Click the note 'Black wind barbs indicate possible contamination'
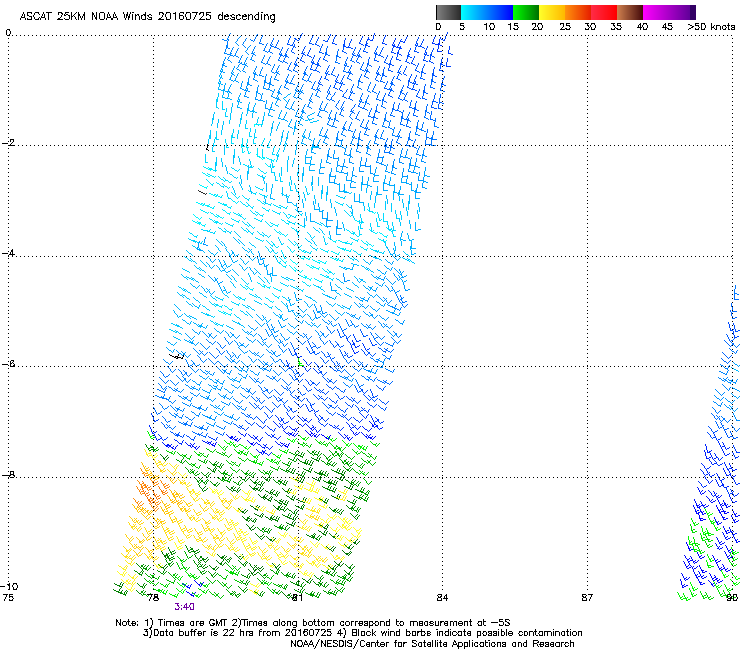Image resolution: width=740 pixels, height=650 pixels. (467, 633)
